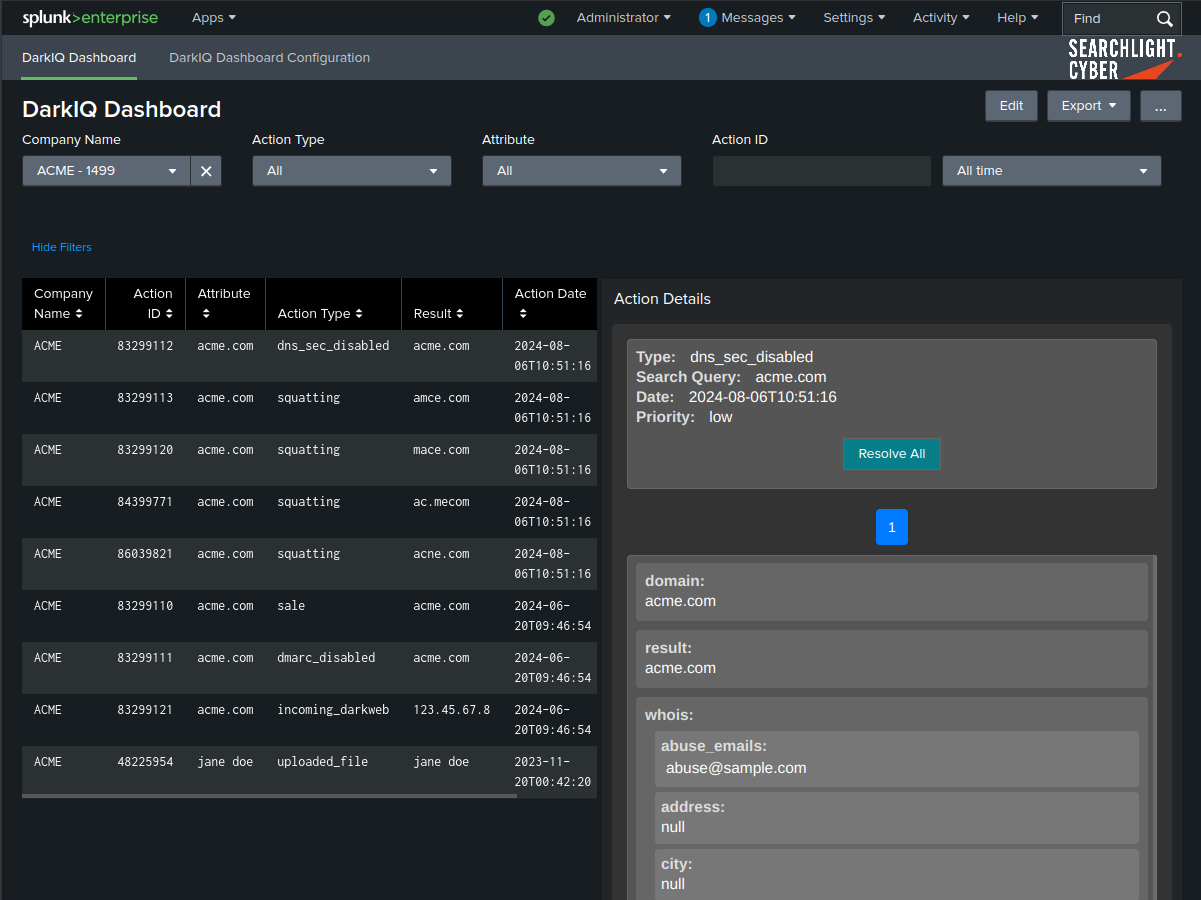1201x900 pixels.
Task: Click abuse@sample.com in whois details
Action: click(x=736, y=768)
